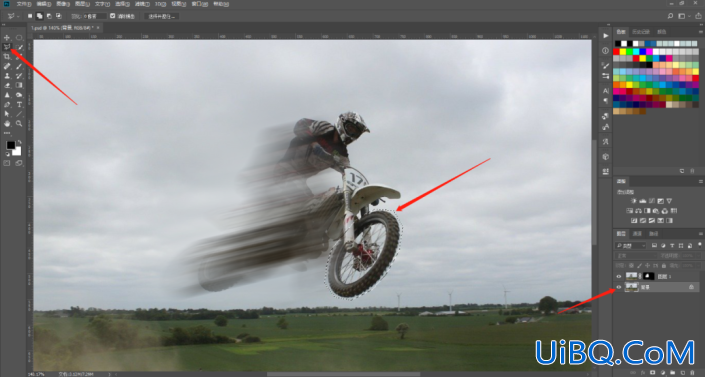Toggle the anti-alias checkbox in options bar

coord(112,16)
